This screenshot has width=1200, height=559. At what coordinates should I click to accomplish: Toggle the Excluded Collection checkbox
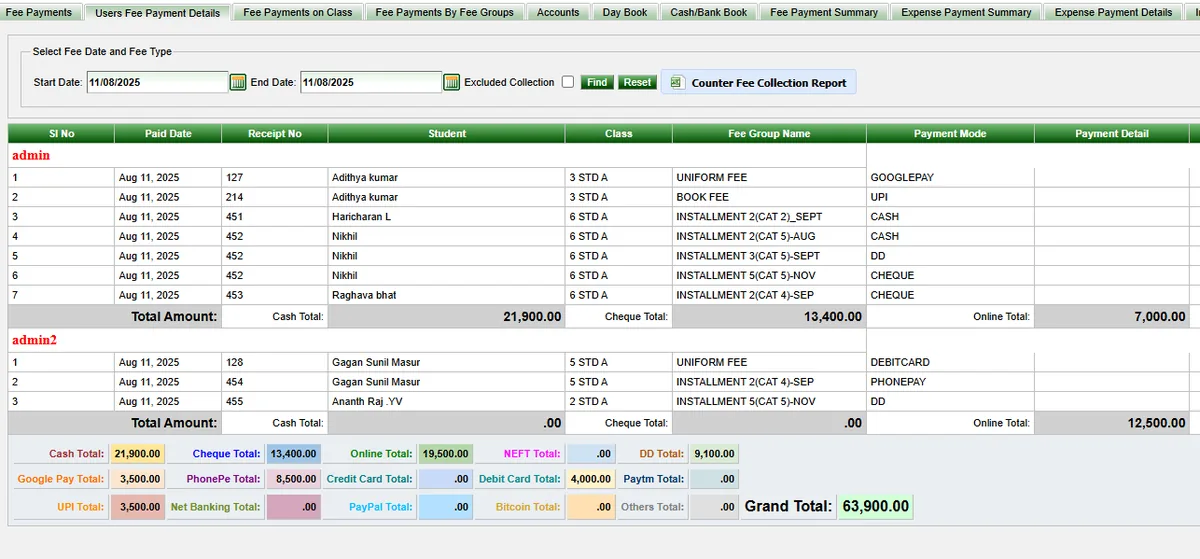568,82
